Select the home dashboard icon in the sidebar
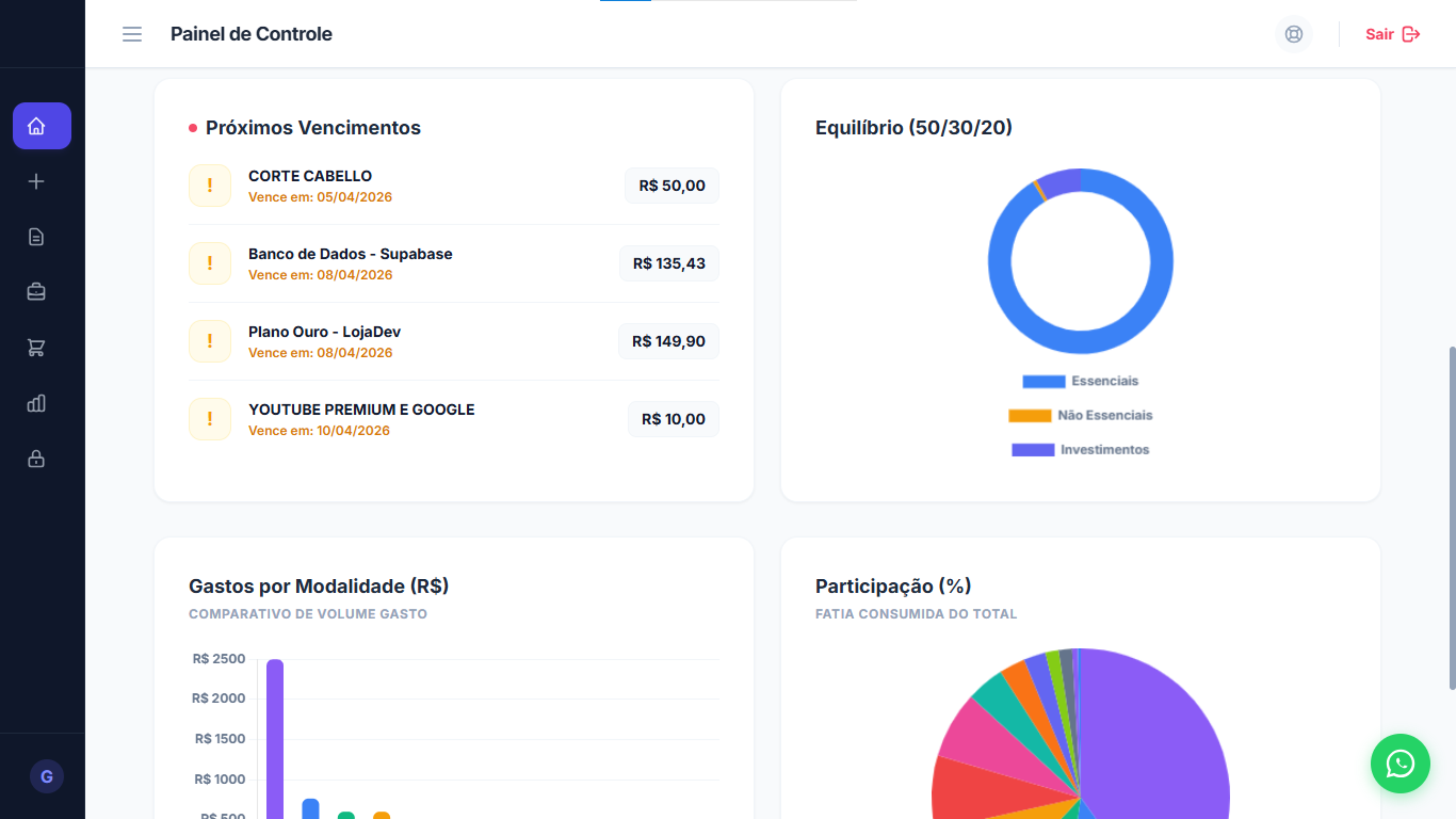Screen dimensions: 1456x819 42,126
